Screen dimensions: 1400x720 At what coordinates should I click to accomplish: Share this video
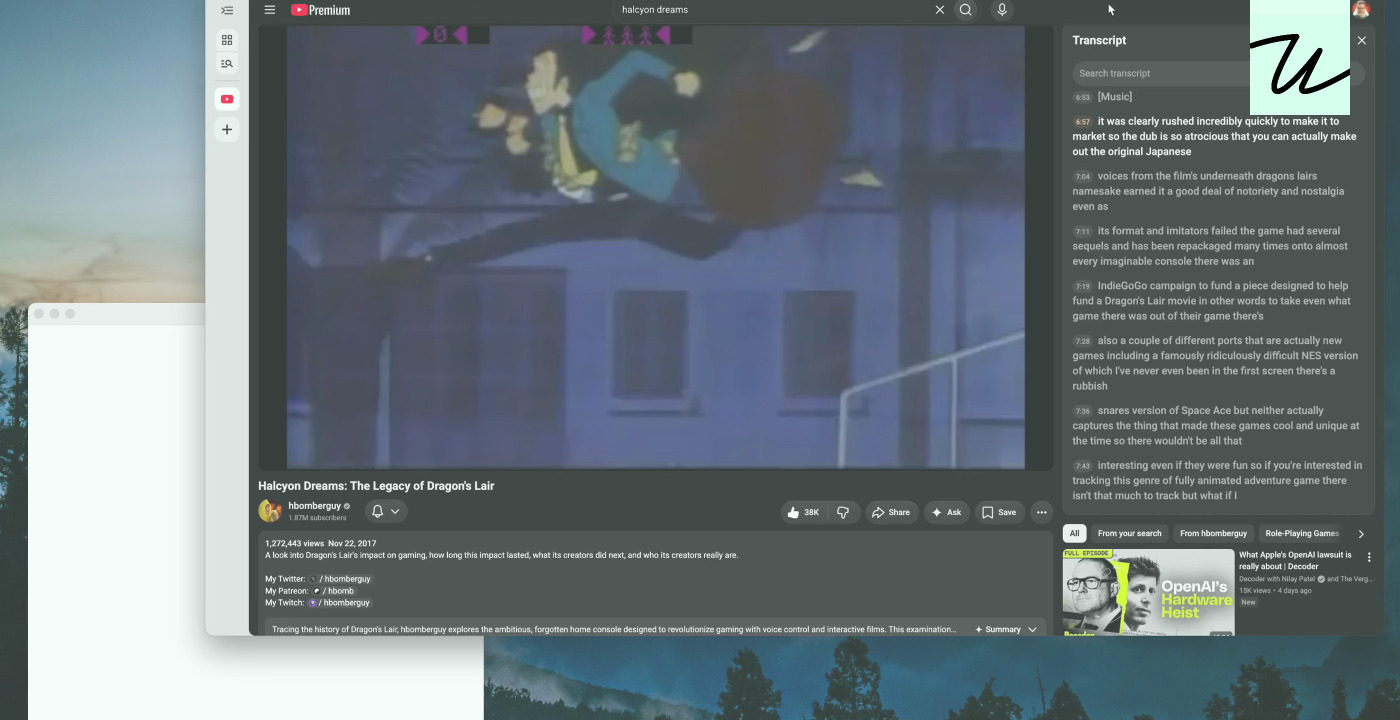(891, 512)
